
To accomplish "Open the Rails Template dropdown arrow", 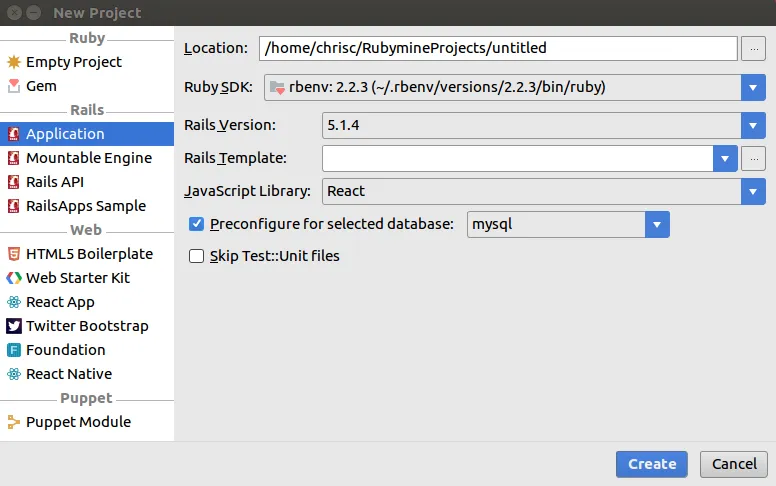I will coord(725,159).
